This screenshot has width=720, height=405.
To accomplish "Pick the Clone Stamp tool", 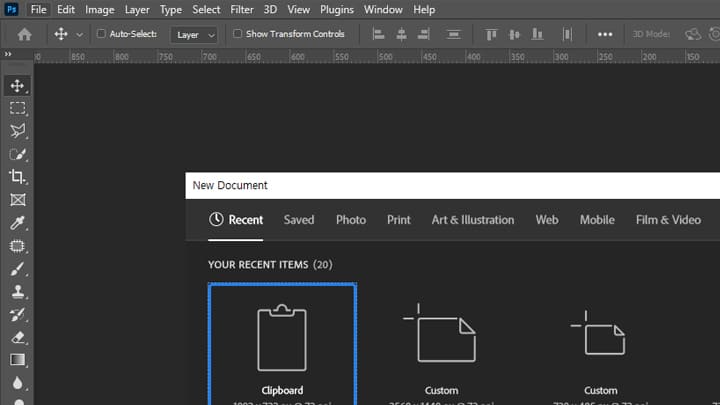I will point(17,292).
